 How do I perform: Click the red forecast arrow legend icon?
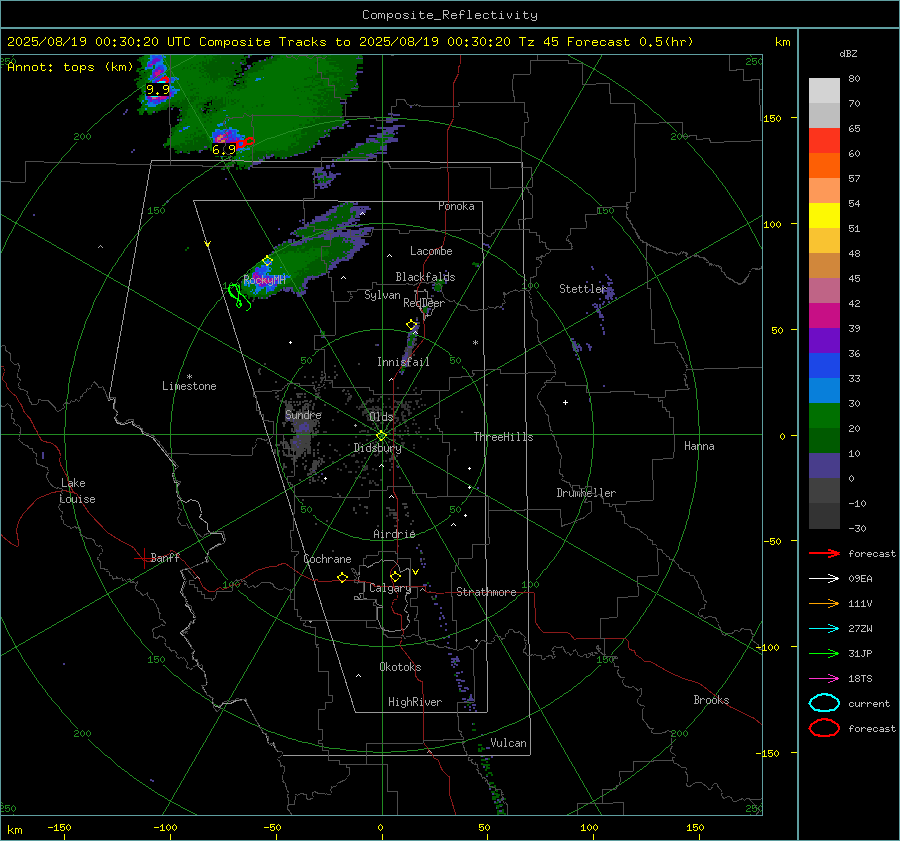[x=825, y=553]
